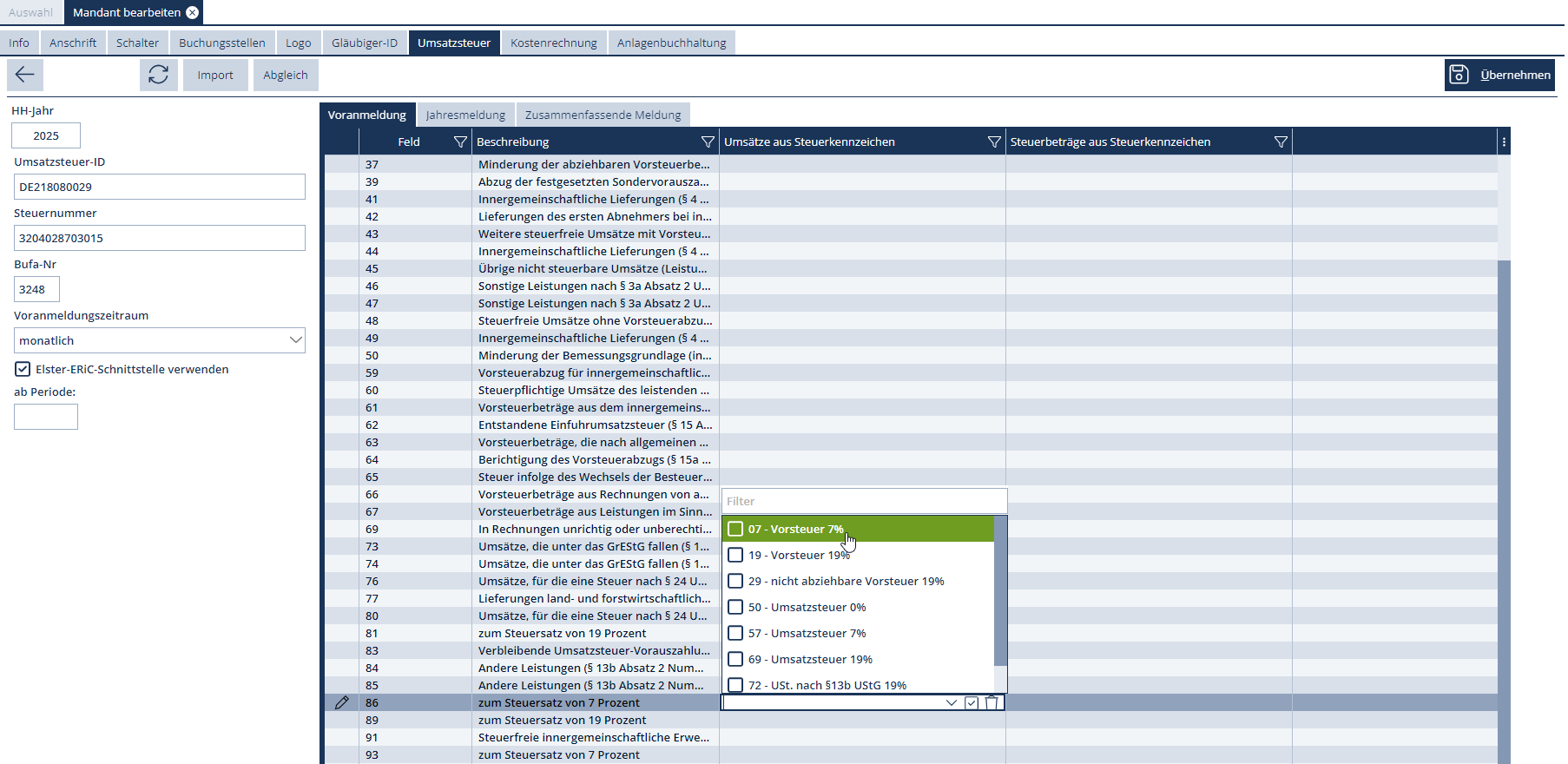Close the Mandant bearbeiten tab
This screenshot has height=764, width=1568.
click(x=192, y=12)
